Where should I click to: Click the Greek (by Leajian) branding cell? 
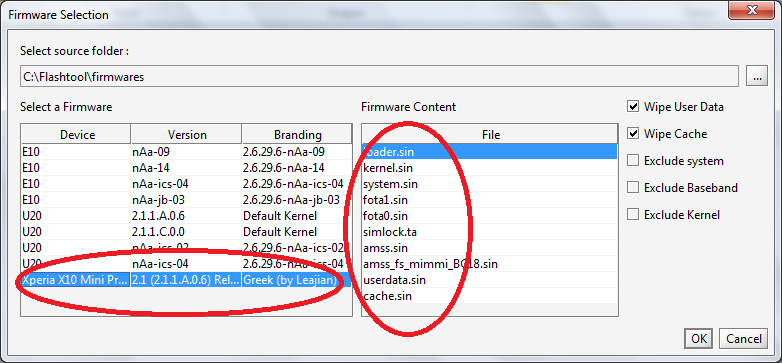coord(297,280)
